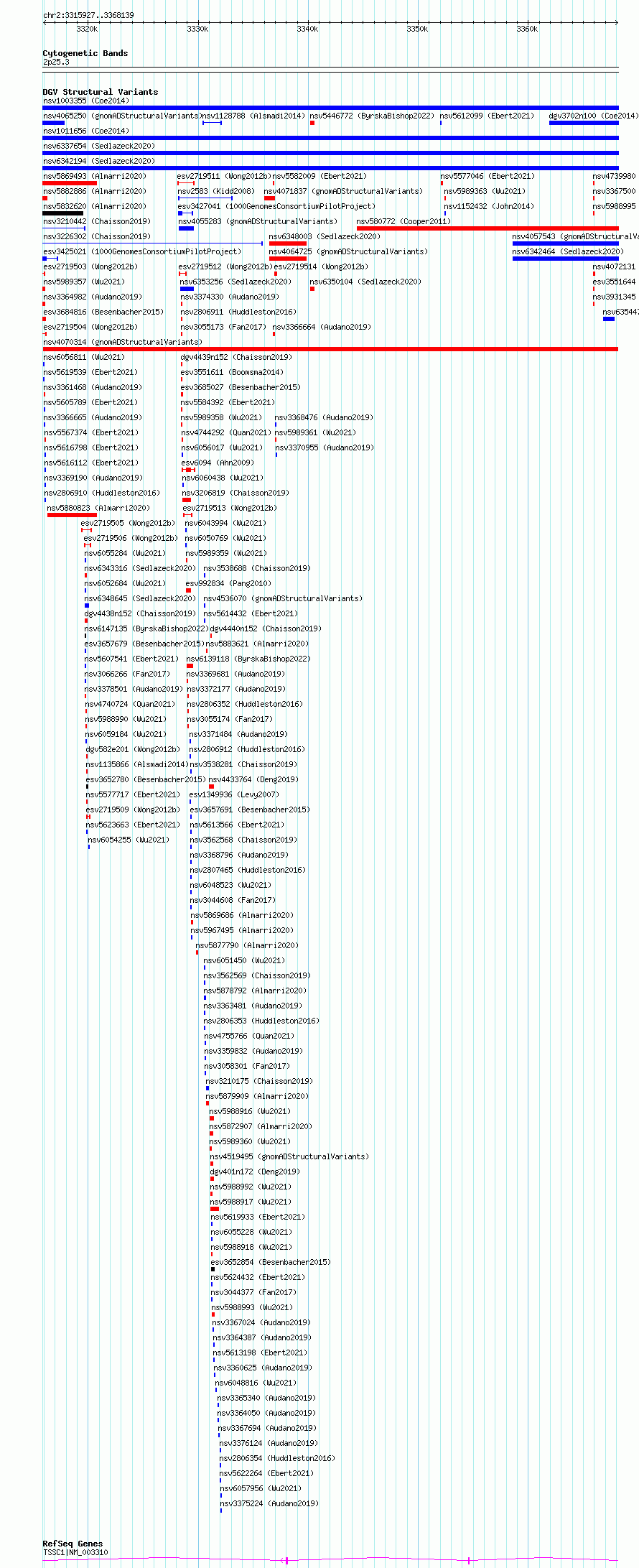Click the Cytogenetic Bands track title

click(85, 53)
